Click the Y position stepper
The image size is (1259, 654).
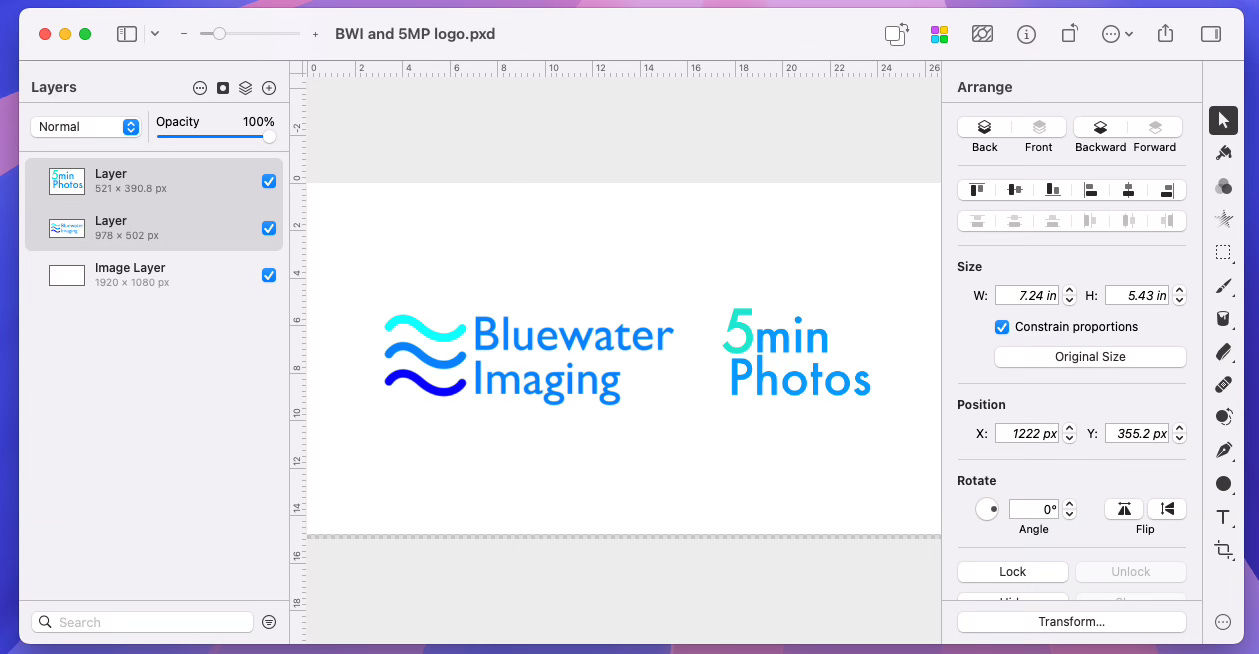tap(1180, 434)
